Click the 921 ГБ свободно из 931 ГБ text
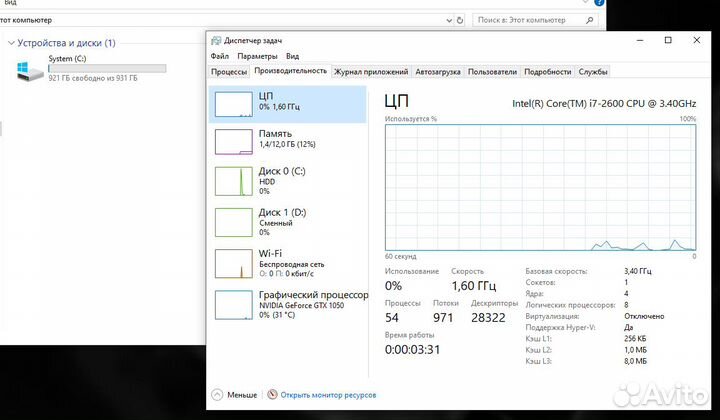 click(93, 78)
